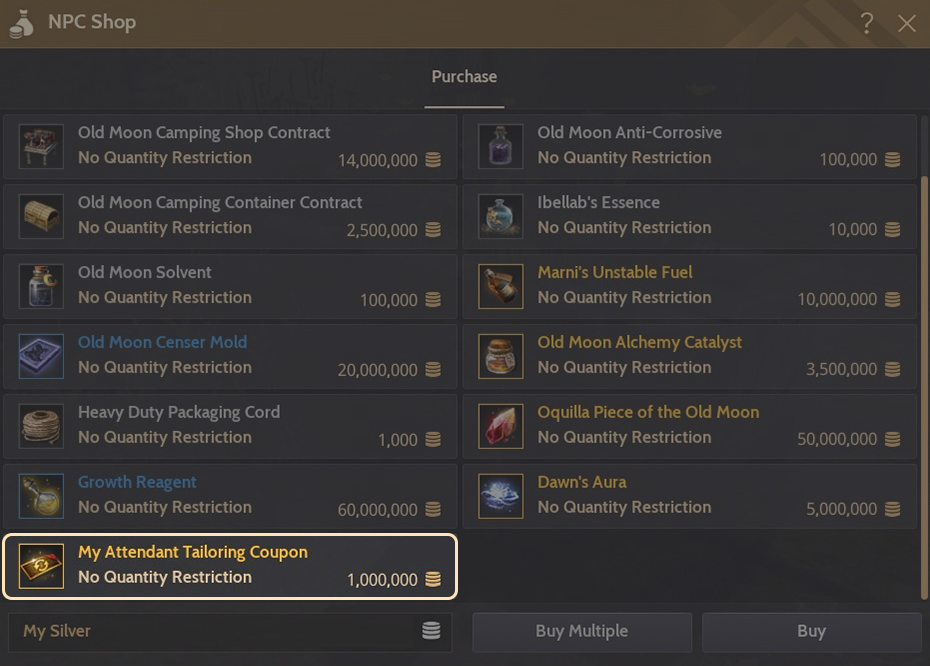Click the Heavy Duty Packaging Cord icon

(x=41, y=427)
